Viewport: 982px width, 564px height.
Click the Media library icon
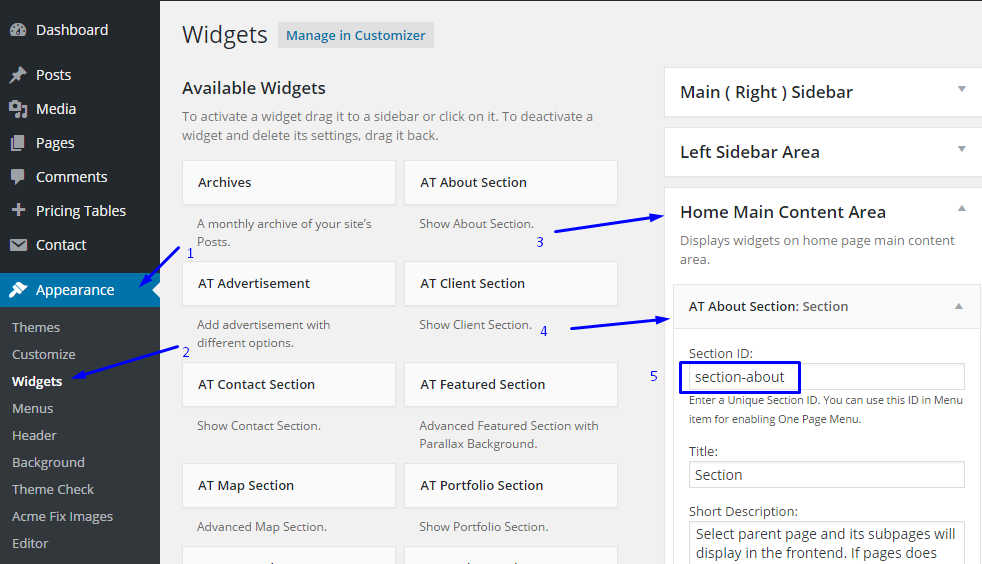[18, 109]
